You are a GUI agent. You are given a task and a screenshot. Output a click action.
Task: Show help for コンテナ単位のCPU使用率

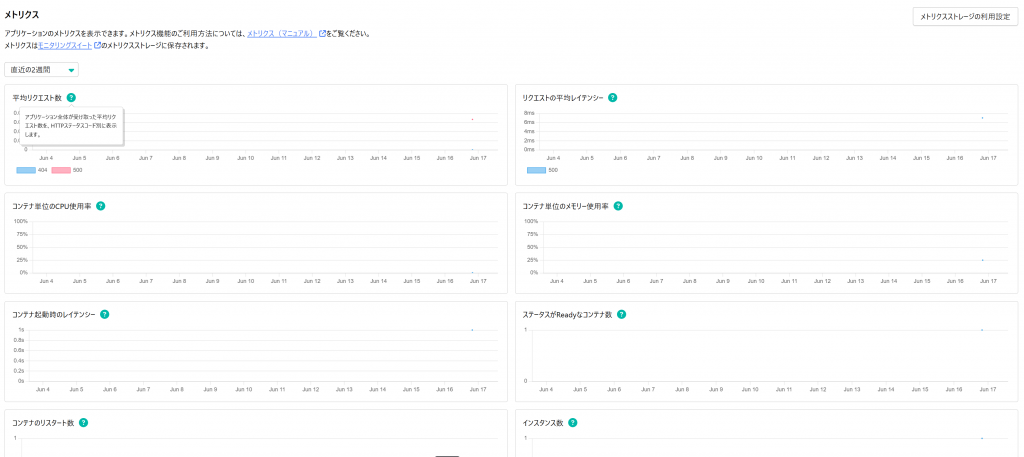101,206
